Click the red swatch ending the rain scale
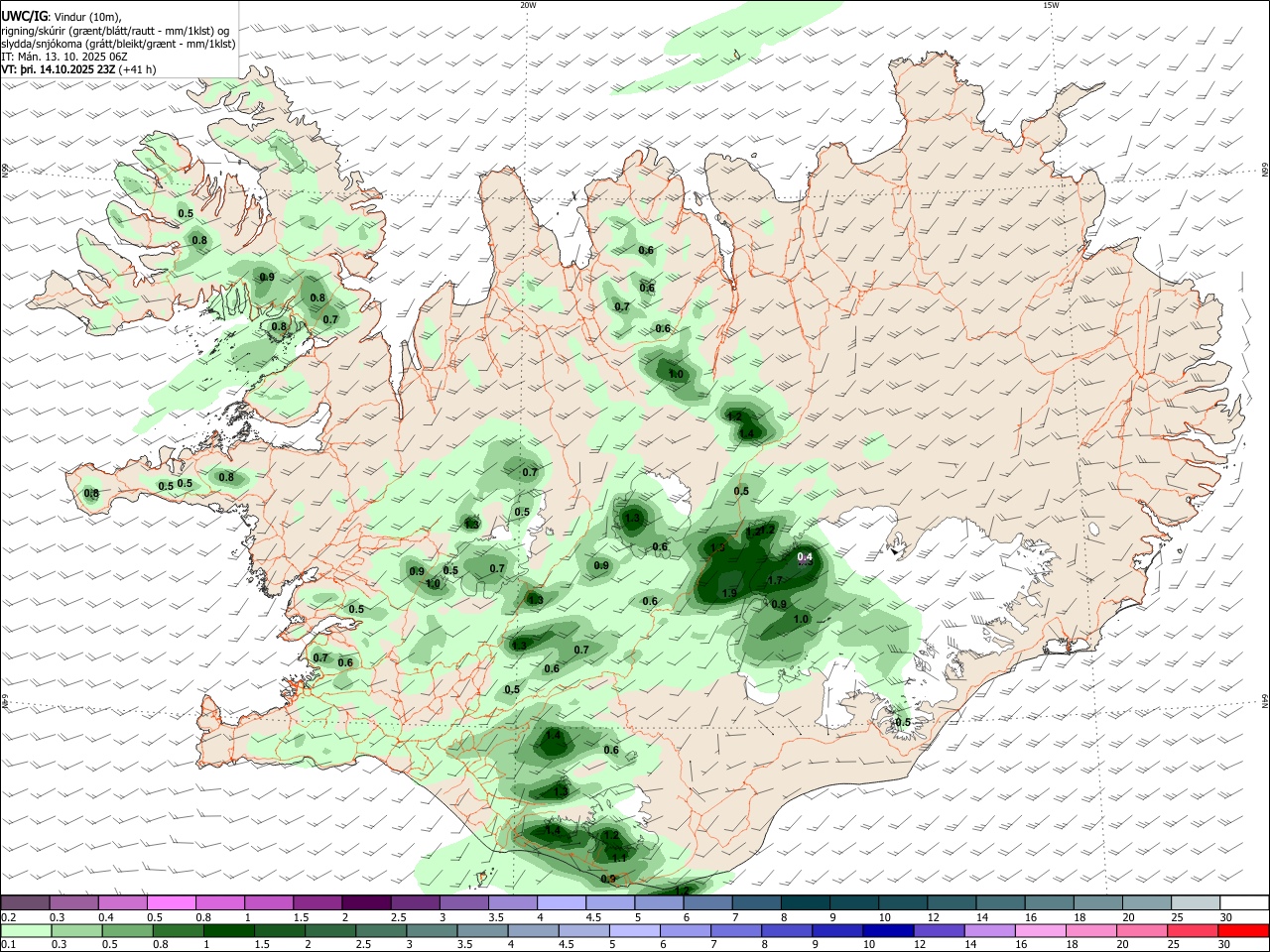Image resolution: width=1270 pixels, height=952 pixels. [x=1244, y=930]
